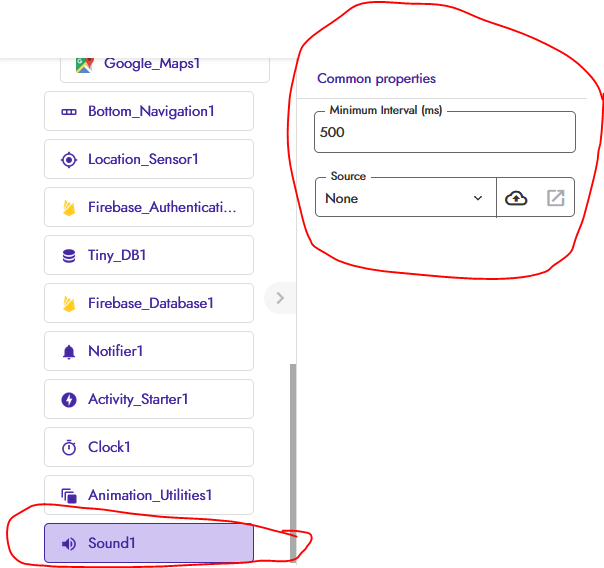The width and height of the screenshot is (604, 568).
Task: Click the Common properties heading
Action: (x=376, y=78)
